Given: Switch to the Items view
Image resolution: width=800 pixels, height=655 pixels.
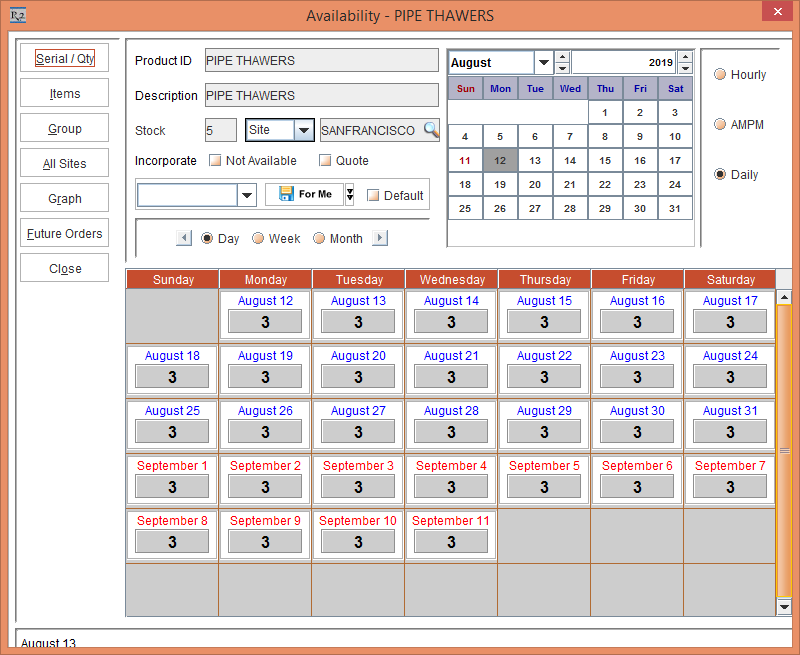Looking at the screenshot, I should tap(64, 93).
